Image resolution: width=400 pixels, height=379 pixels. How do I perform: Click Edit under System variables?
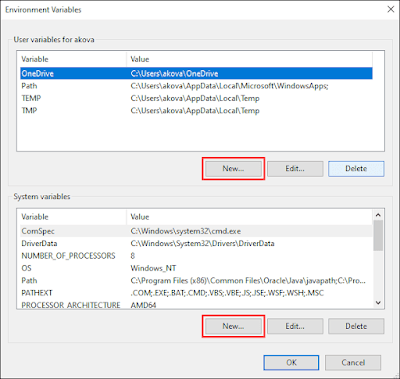pyautogui.click(x=295, y=326)
